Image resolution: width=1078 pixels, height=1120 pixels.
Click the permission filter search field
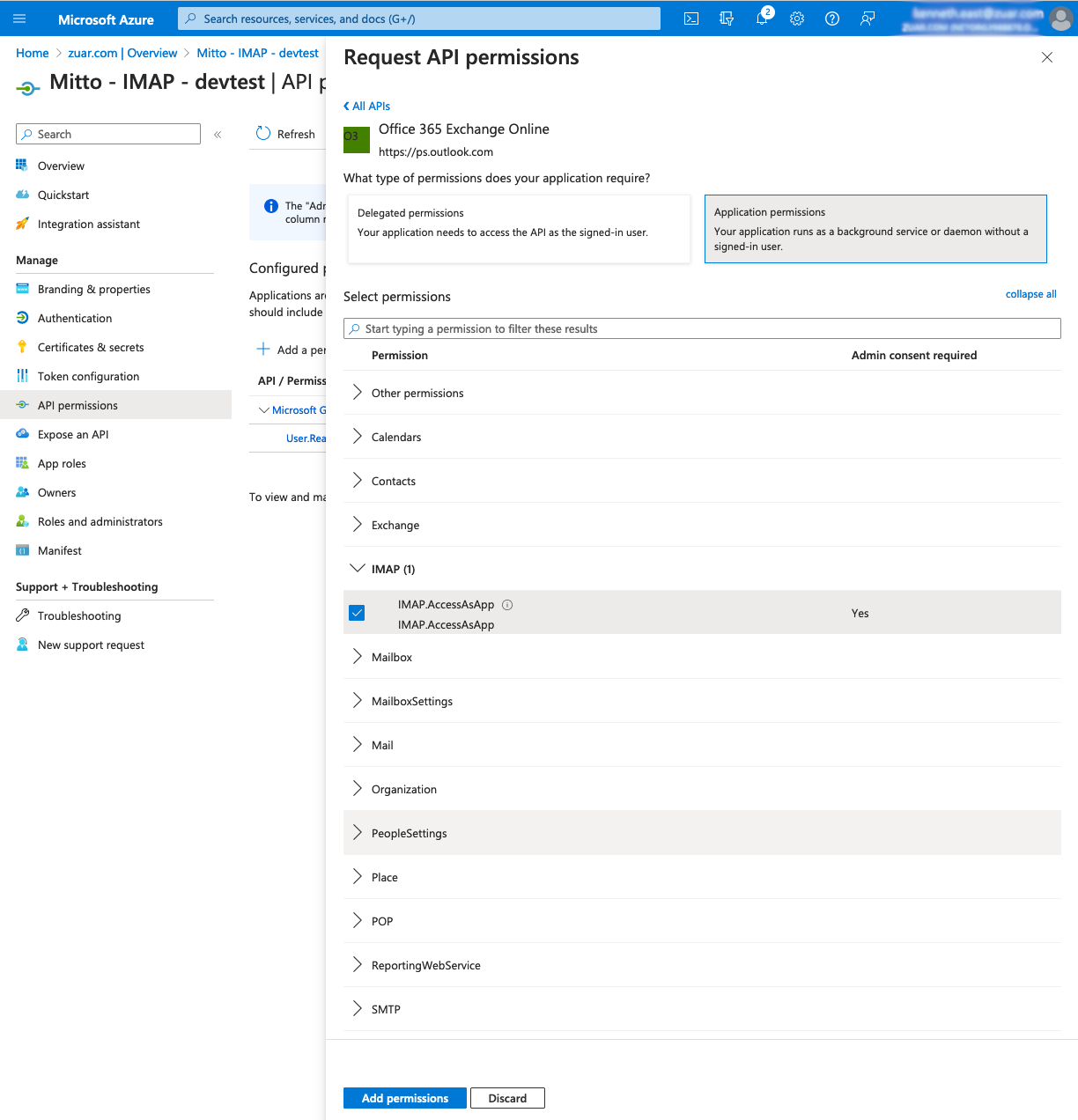point(702,328)
